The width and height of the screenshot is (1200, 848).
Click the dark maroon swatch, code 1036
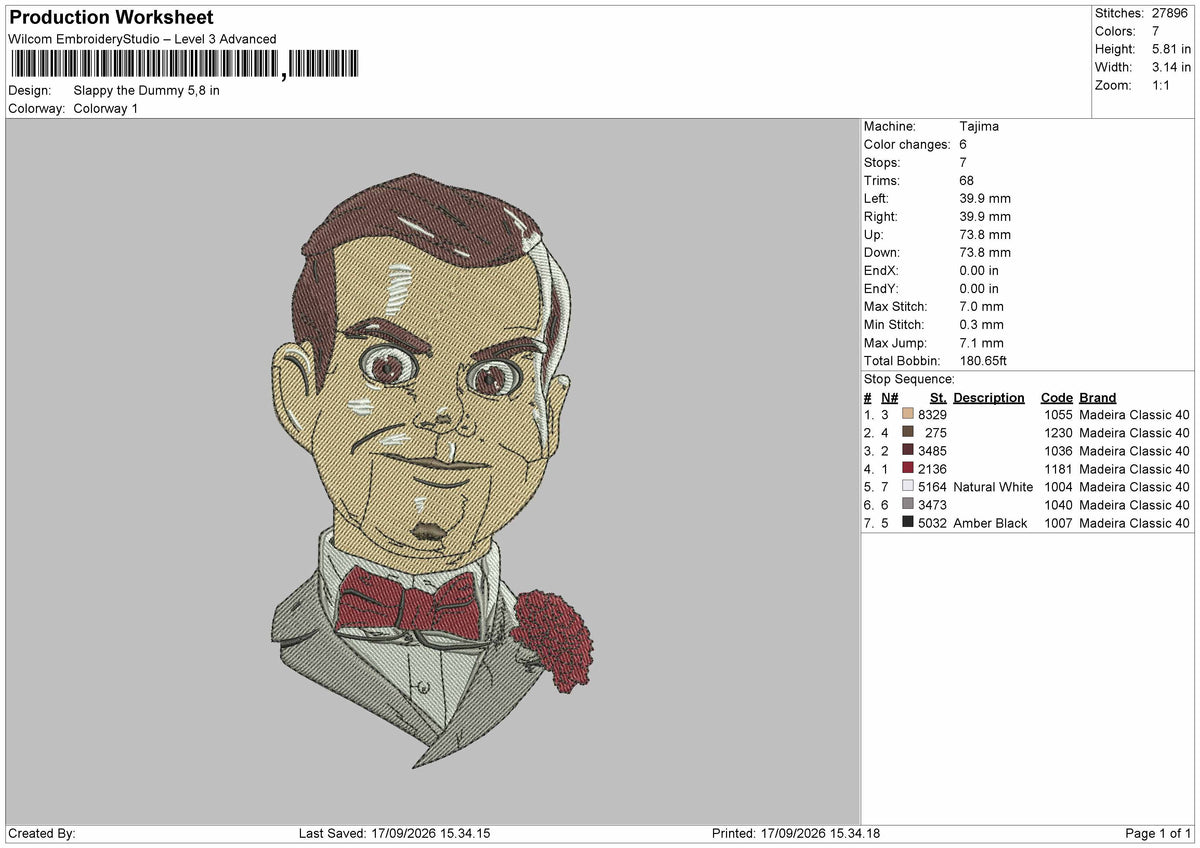tap(908, 451)
